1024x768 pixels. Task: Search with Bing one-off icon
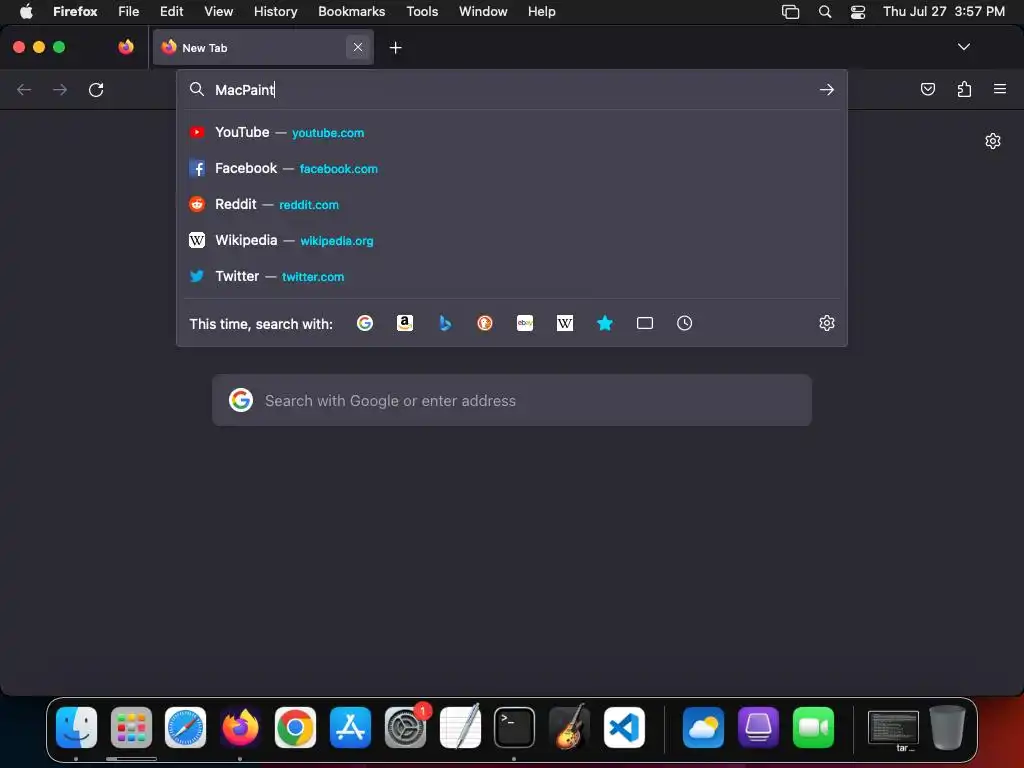point(445,323)
